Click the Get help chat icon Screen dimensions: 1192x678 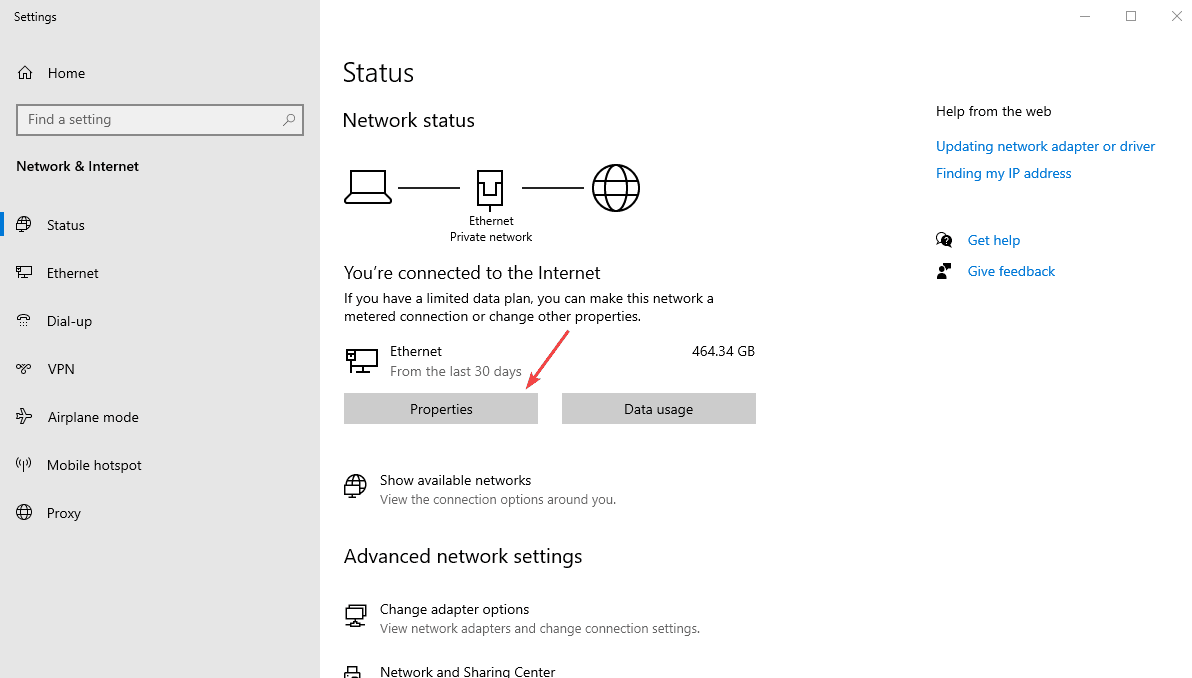pyautogui.click(x=944, y=240)
